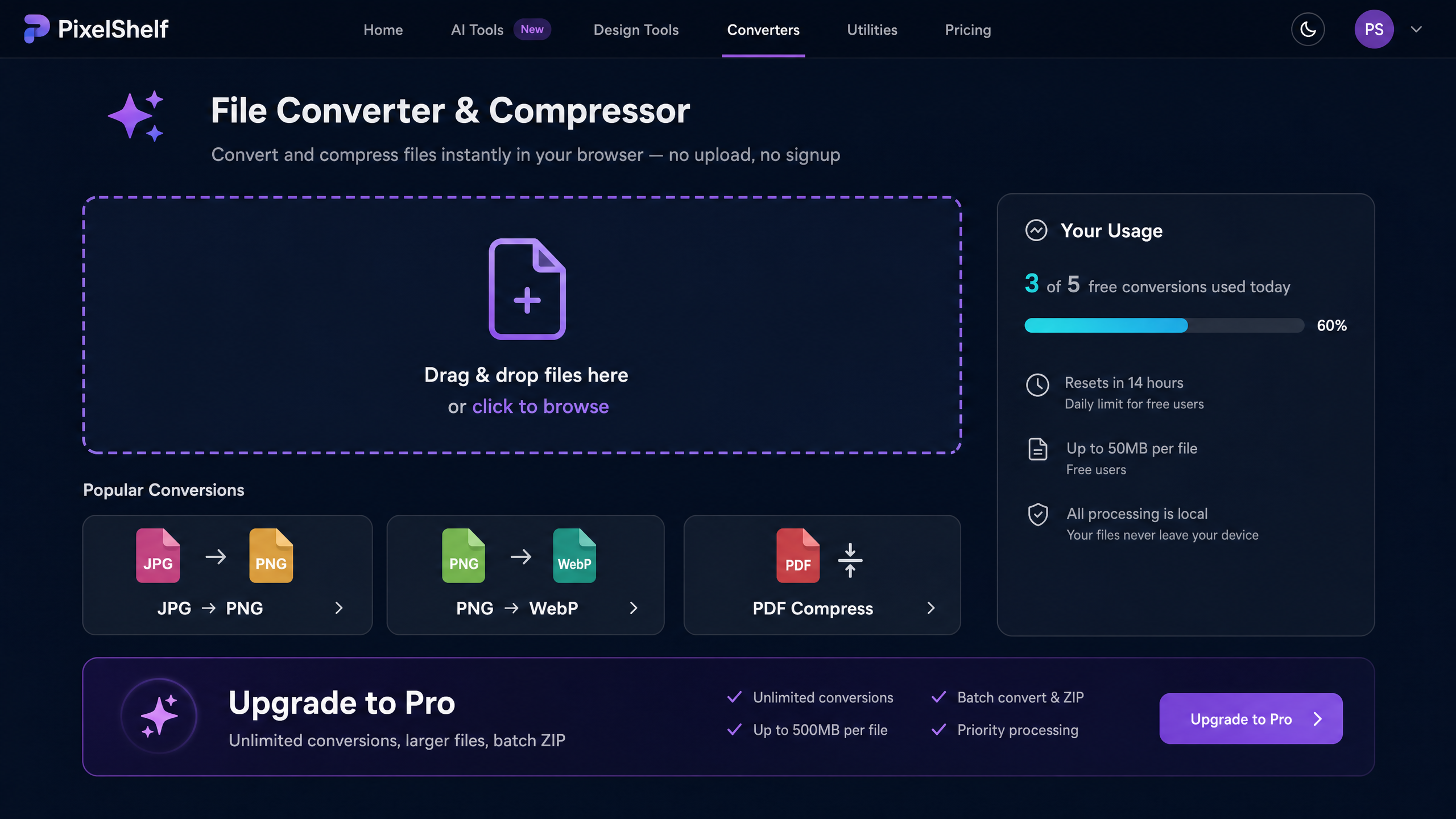Click the Upgrade to Pro sparkle badge

point(159,716)
